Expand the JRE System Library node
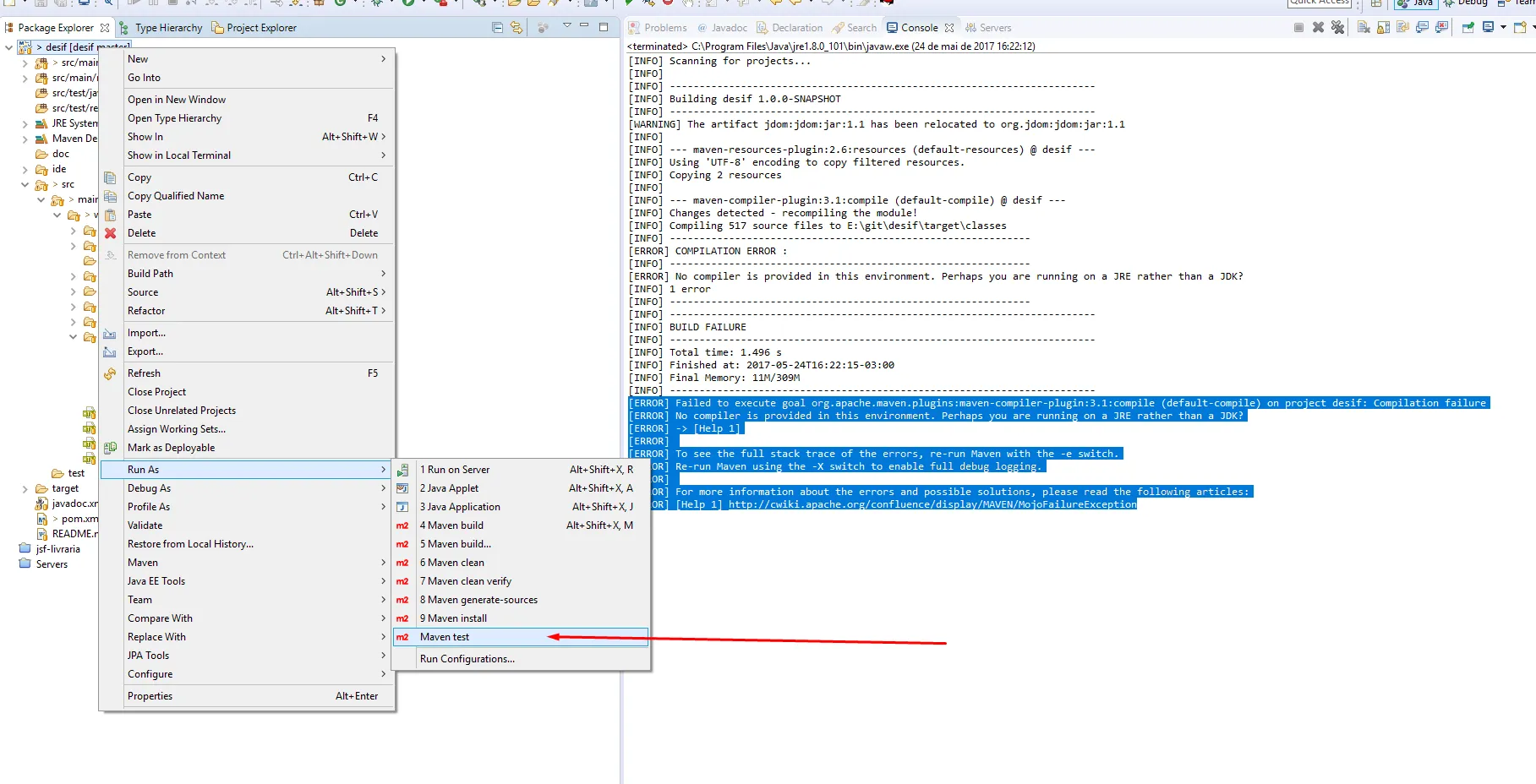 pos(25,123)
